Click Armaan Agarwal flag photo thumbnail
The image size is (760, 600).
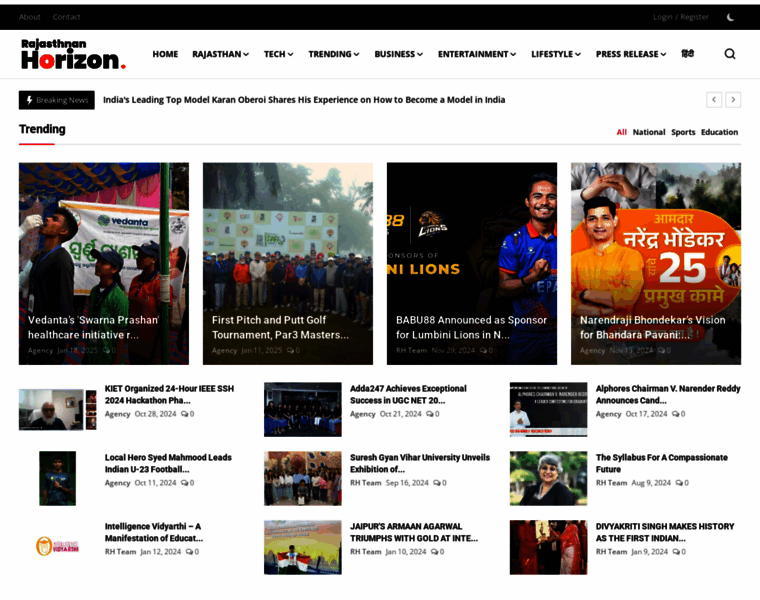(x=302, y=547)
